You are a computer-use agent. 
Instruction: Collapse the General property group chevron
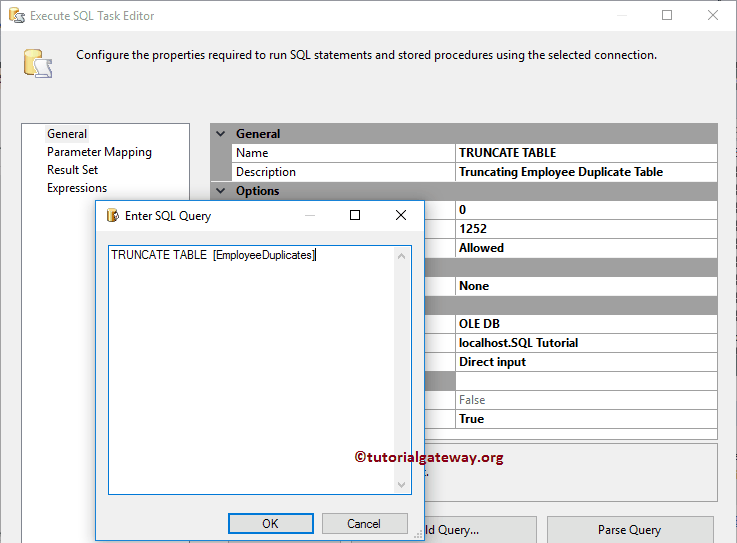click(x=220, y=134)
